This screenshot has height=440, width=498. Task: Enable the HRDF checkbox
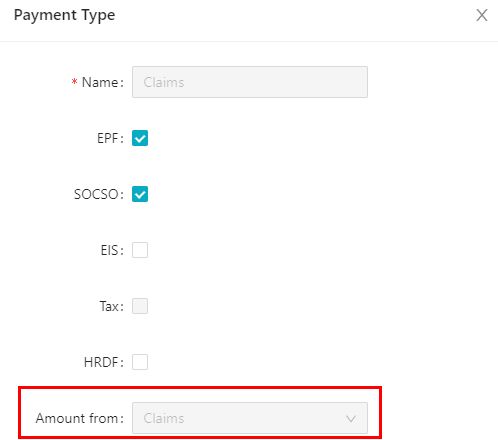(140, 362)
